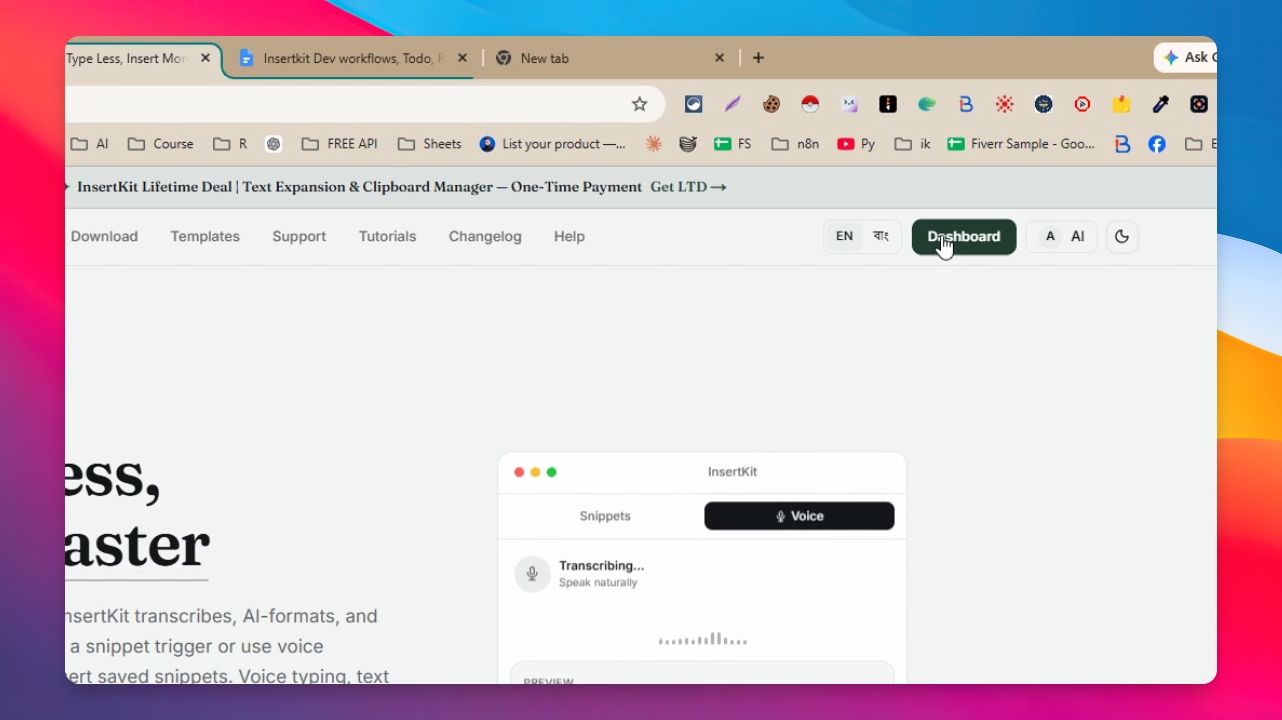
Task: Switch site language to Bangla
Action: [x=881, y=237]
